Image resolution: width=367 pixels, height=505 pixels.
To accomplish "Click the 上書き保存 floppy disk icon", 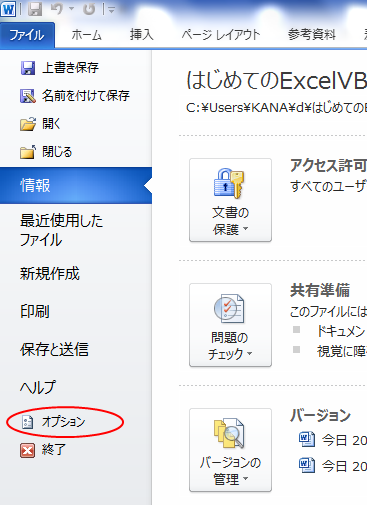I will click(x=28, y=68).
